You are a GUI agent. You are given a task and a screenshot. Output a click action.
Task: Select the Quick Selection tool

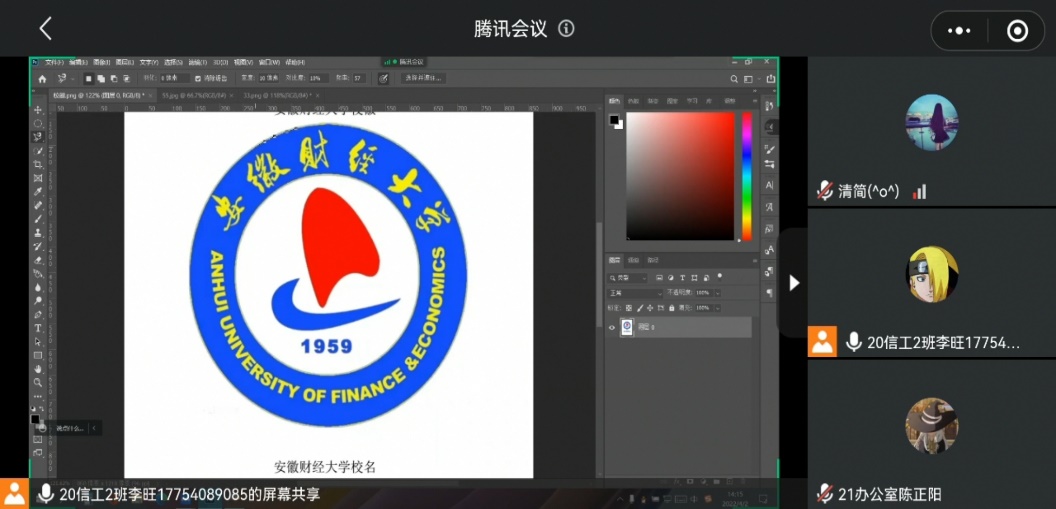coord(38,151)
